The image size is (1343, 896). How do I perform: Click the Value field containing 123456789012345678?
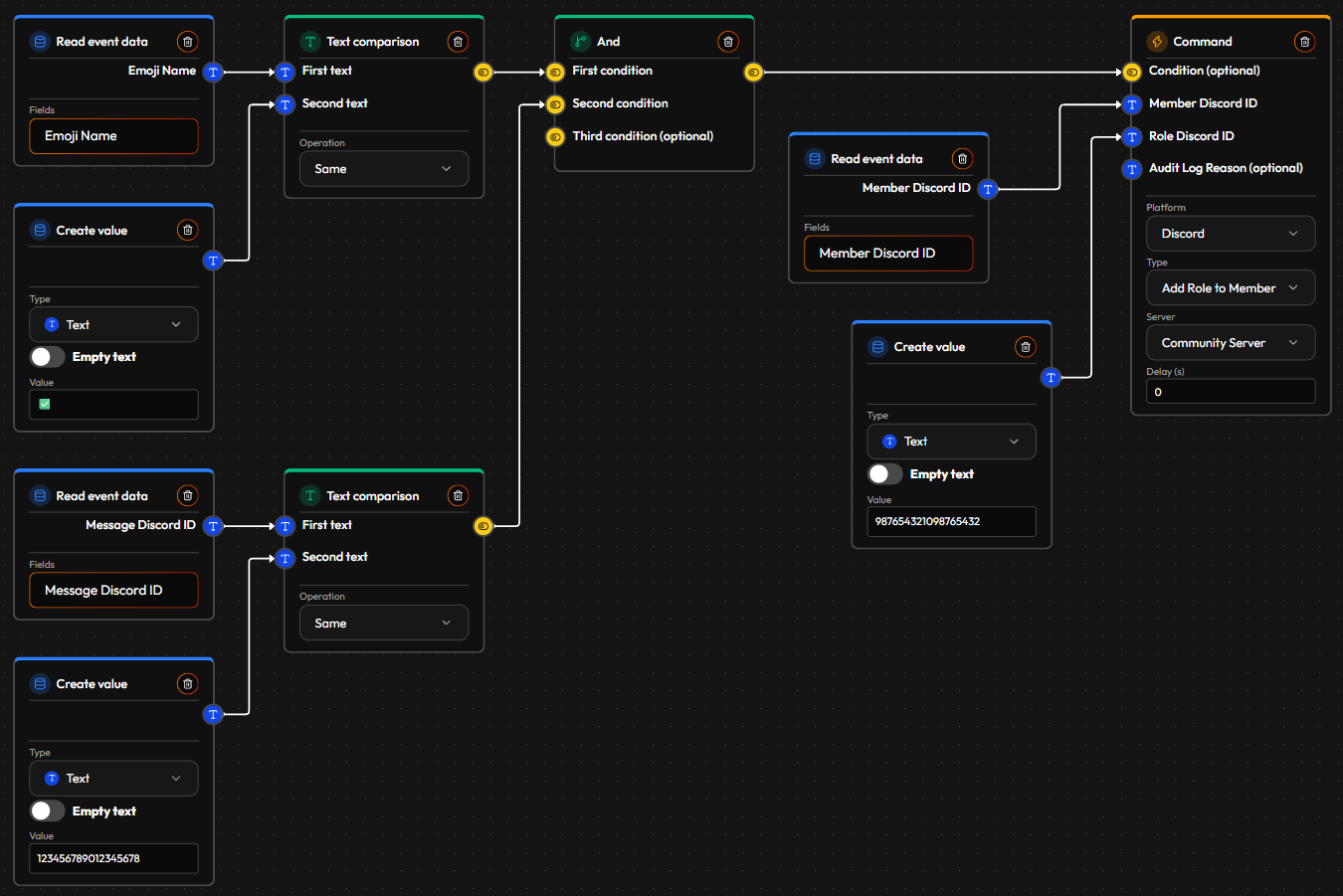click(x=114, y=858)
